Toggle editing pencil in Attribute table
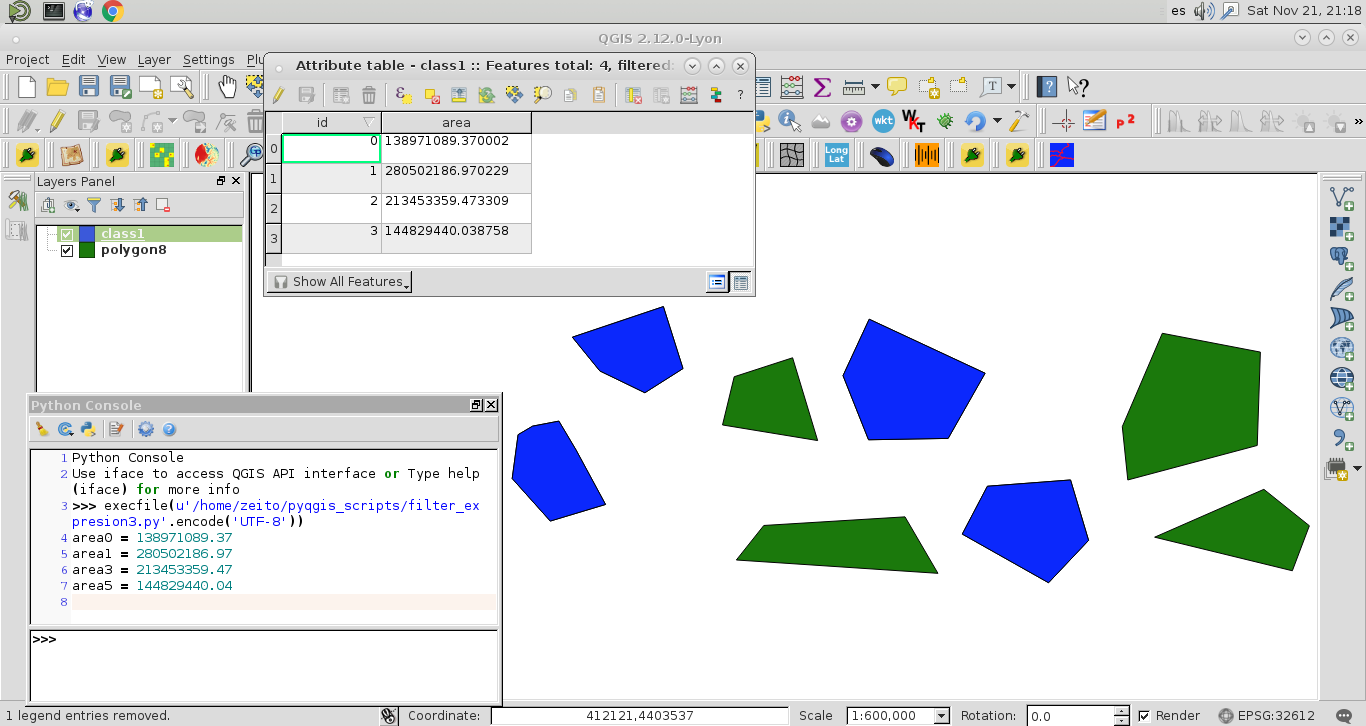1366x726 pixels. (x=279, y=95)
